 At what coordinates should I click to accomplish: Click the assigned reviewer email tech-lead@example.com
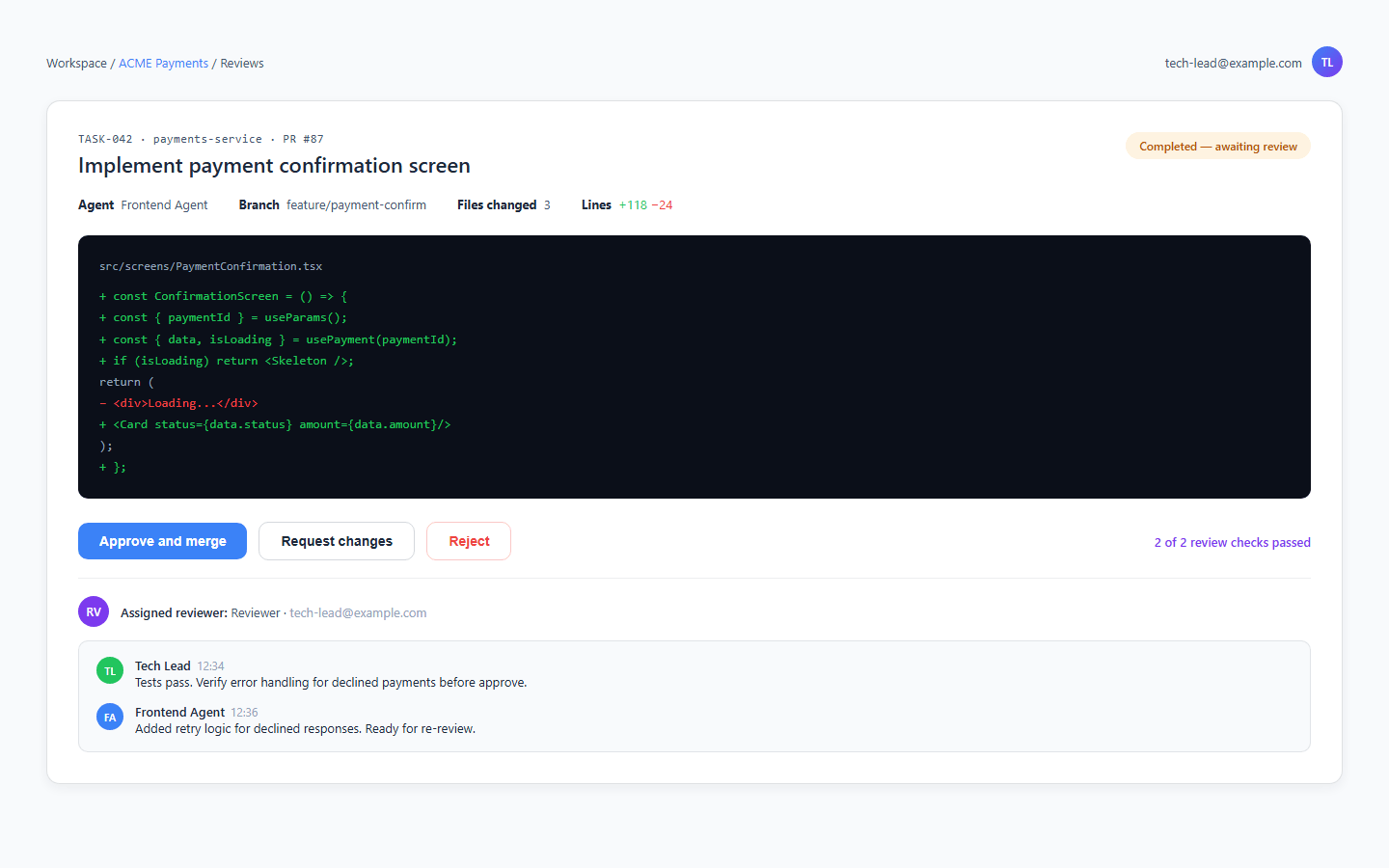click(x=358, y=612)
